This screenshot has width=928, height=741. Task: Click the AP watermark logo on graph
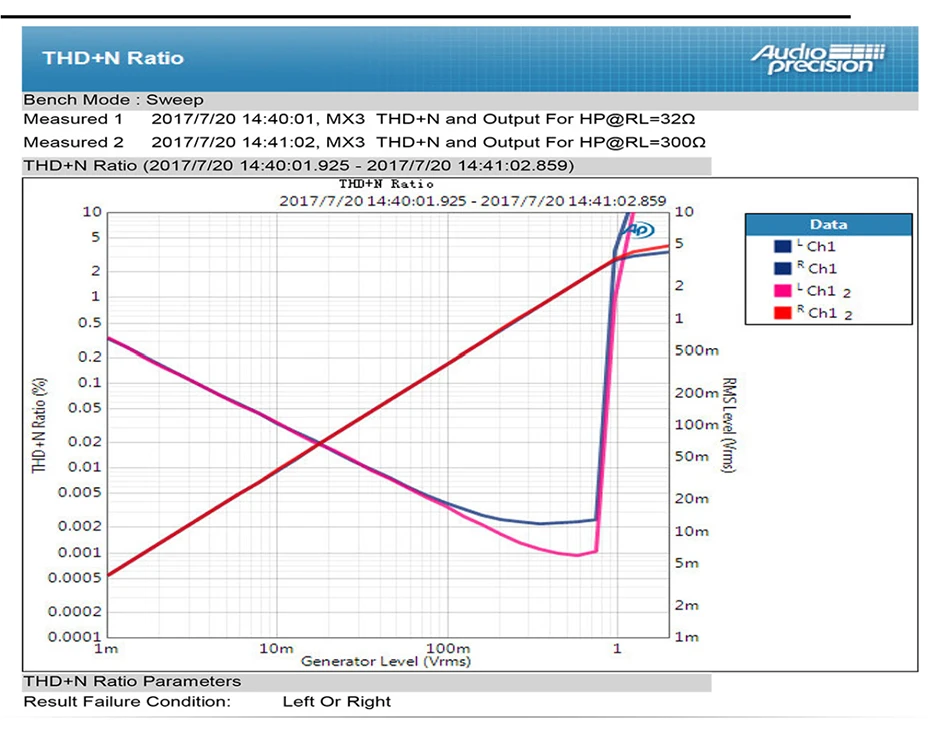[x=641, y=230]
